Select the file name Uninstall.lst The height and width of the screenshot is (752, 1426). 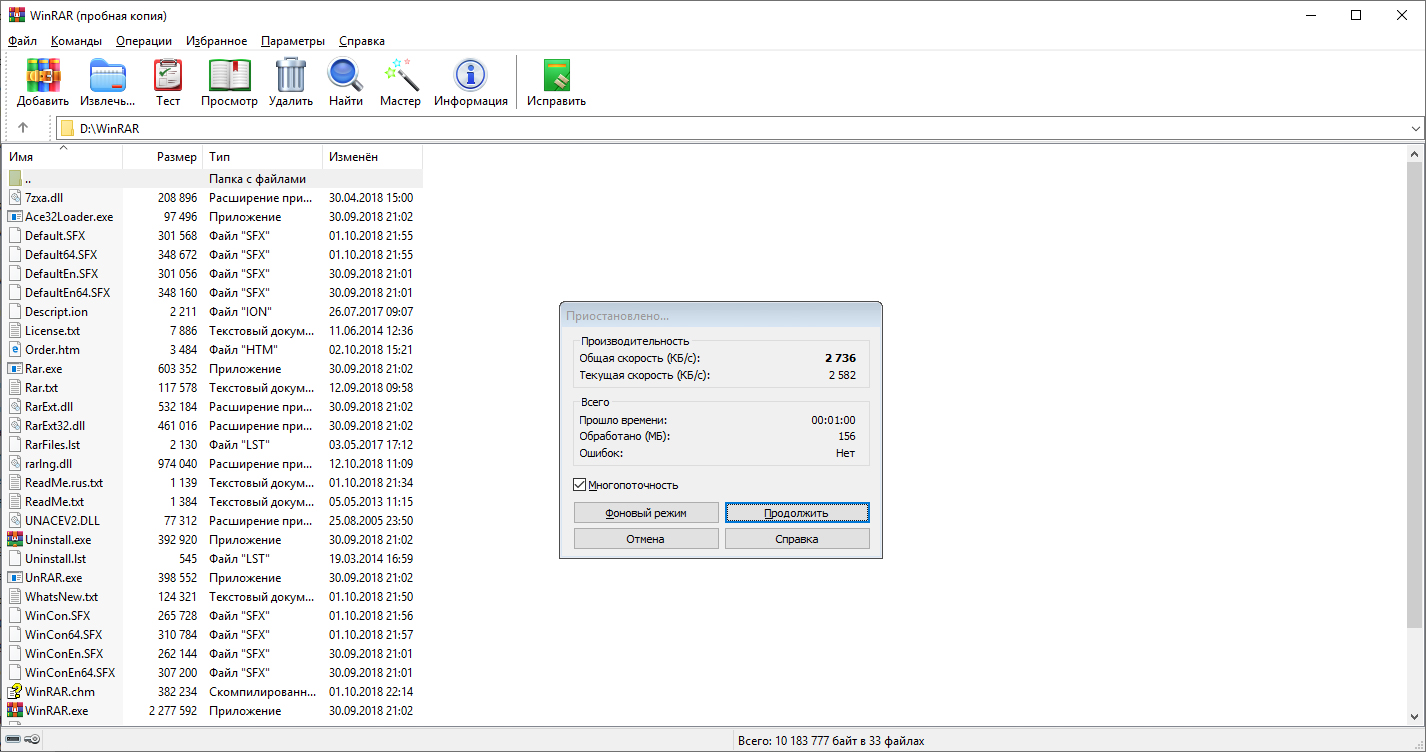[56, 559]
